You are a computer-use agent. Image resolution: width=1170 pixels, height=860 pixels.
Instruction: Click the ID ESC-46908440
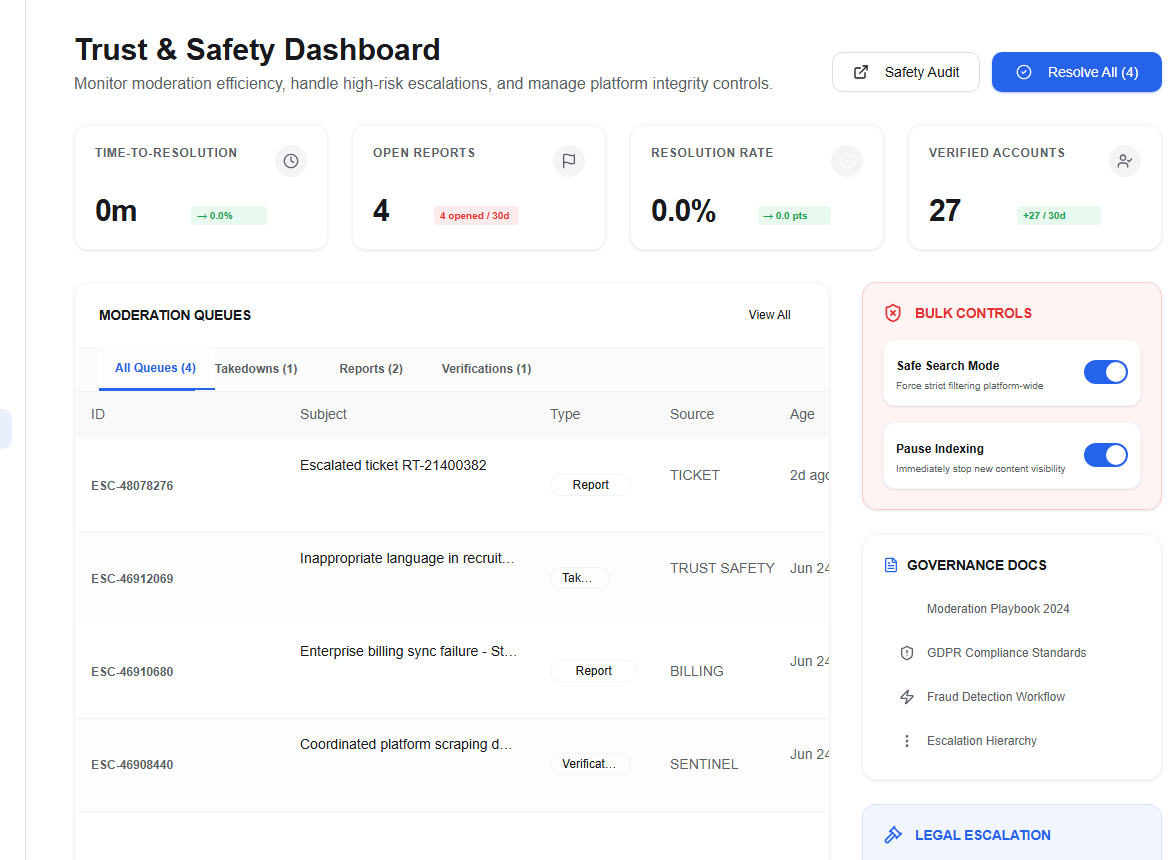132,765
